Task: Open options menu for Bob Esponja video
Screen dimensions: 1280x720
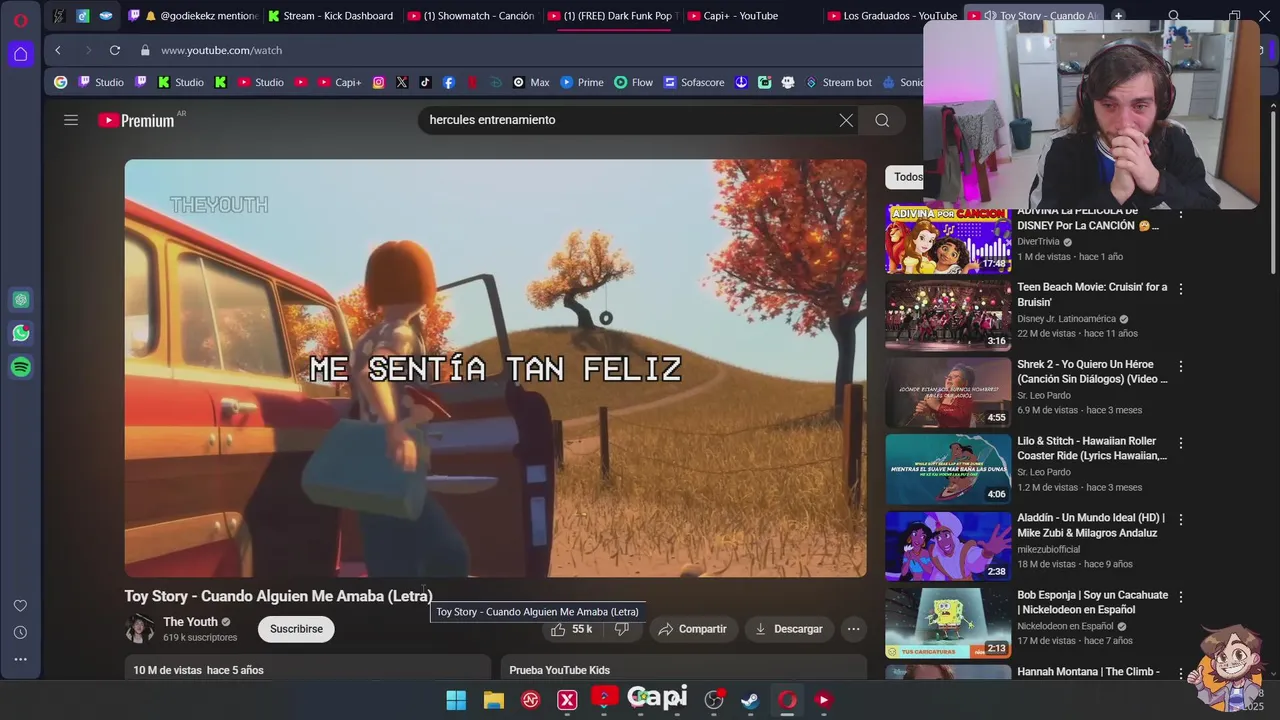Action: pos(1180,597)
